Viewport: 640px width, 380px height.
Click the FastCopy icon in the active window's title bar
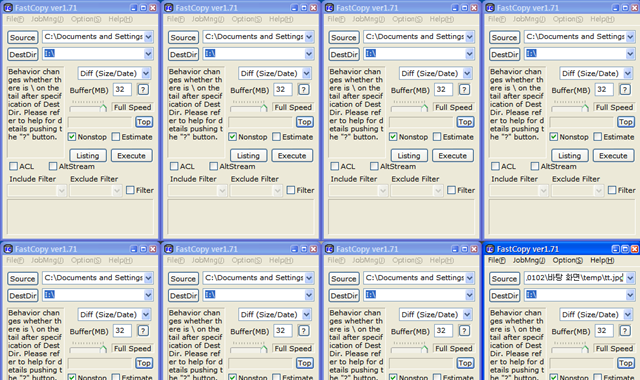tap(490, 249)
